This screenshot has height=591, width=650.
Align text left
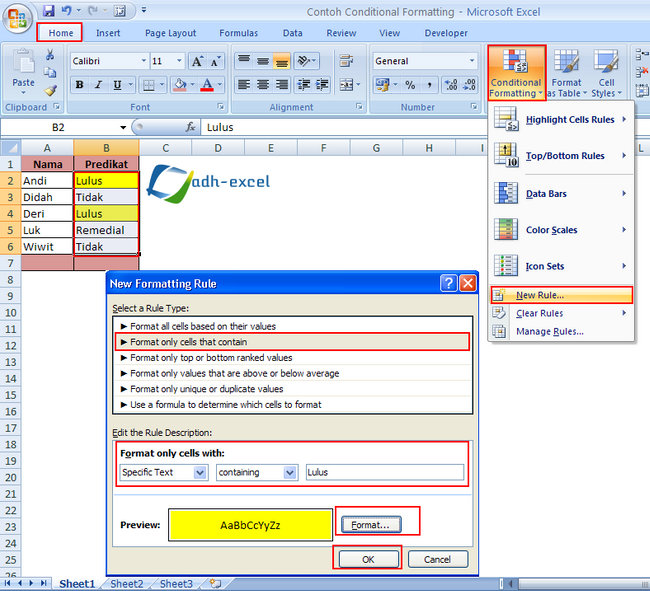[244, 85]
